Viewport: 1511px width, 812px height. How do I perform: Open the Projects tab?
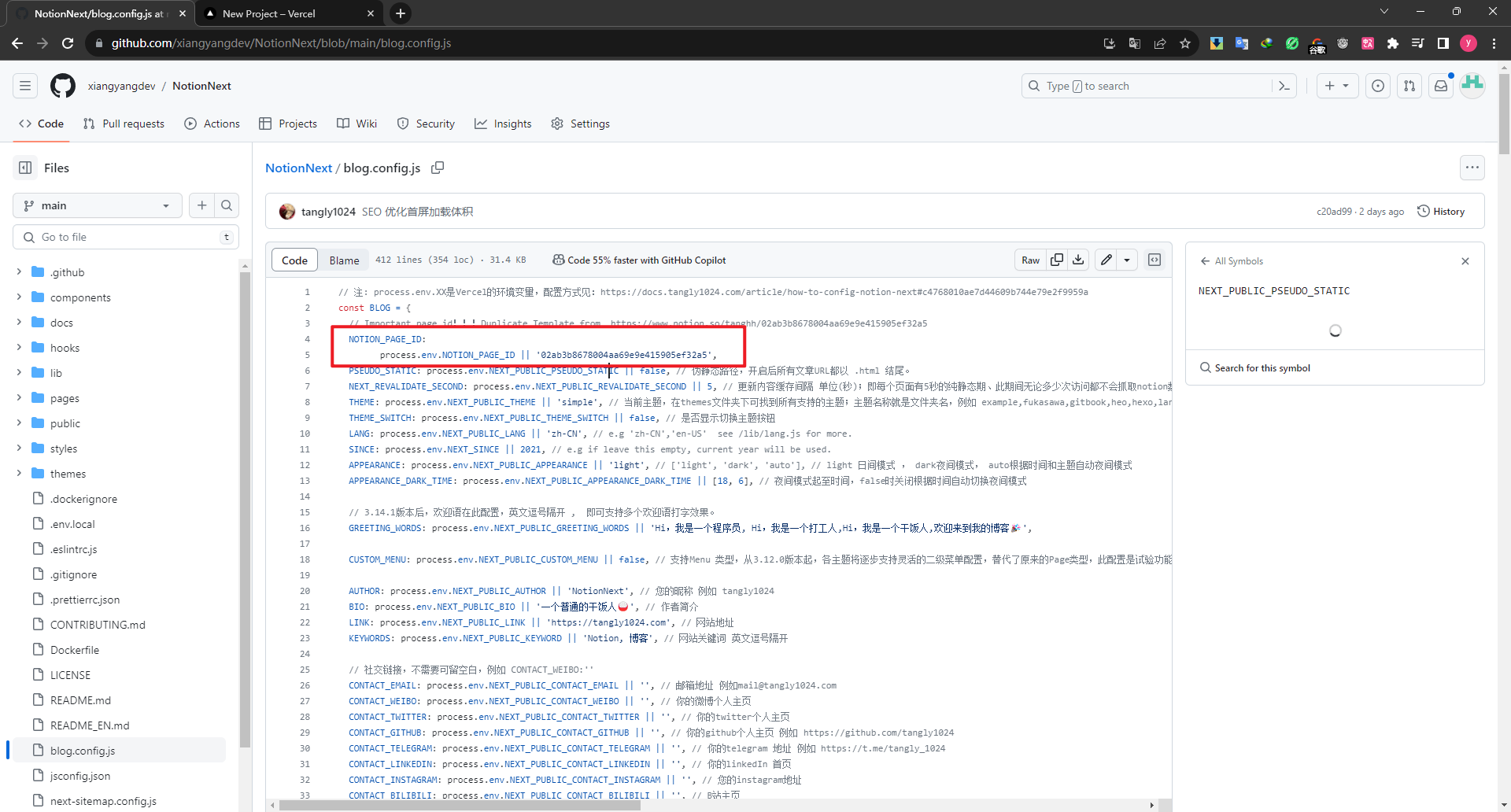point(288,124)
